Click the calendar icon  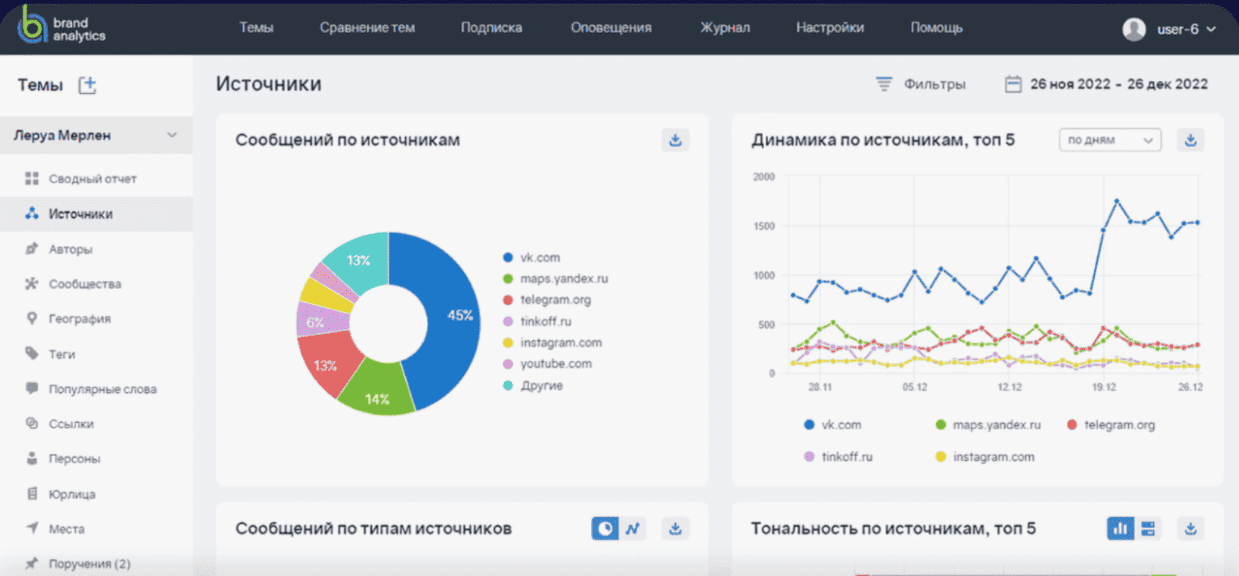point(1013,84)
